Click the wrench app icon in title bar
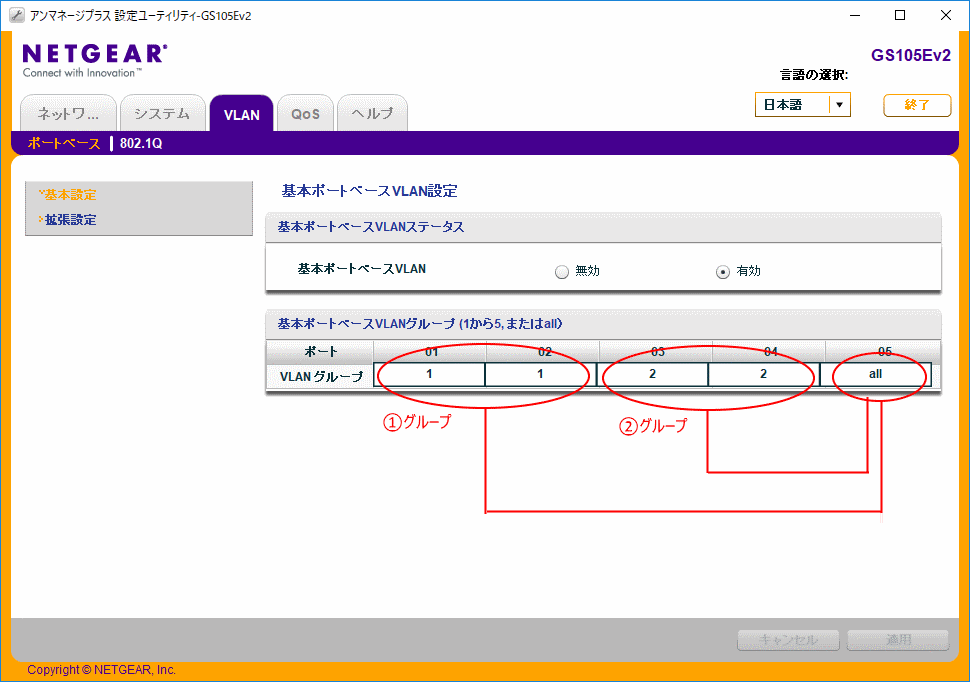 point(17,15)
